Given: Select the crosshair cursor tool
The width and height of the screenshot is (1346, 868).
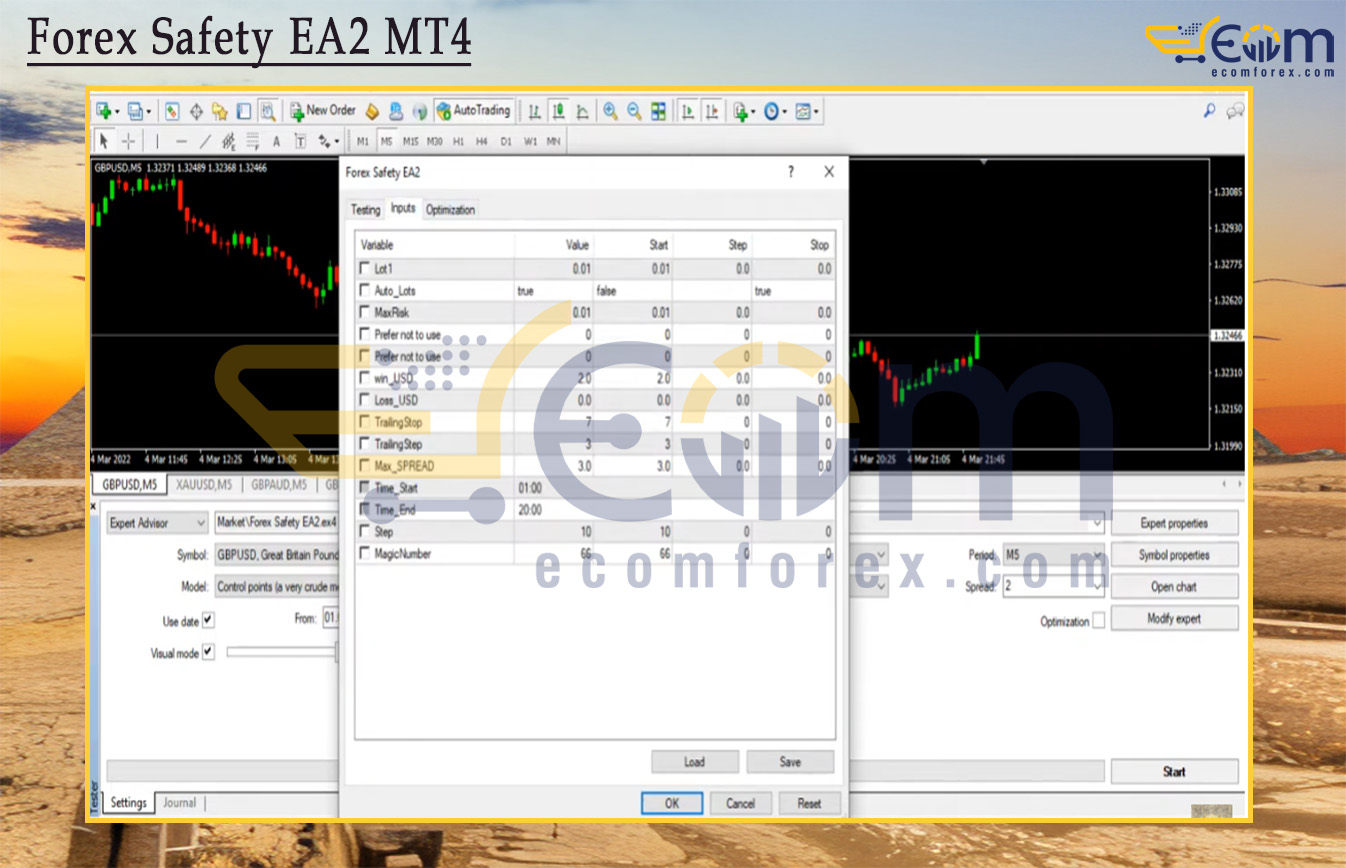Looking at the screenshot, I should [128, 141].
